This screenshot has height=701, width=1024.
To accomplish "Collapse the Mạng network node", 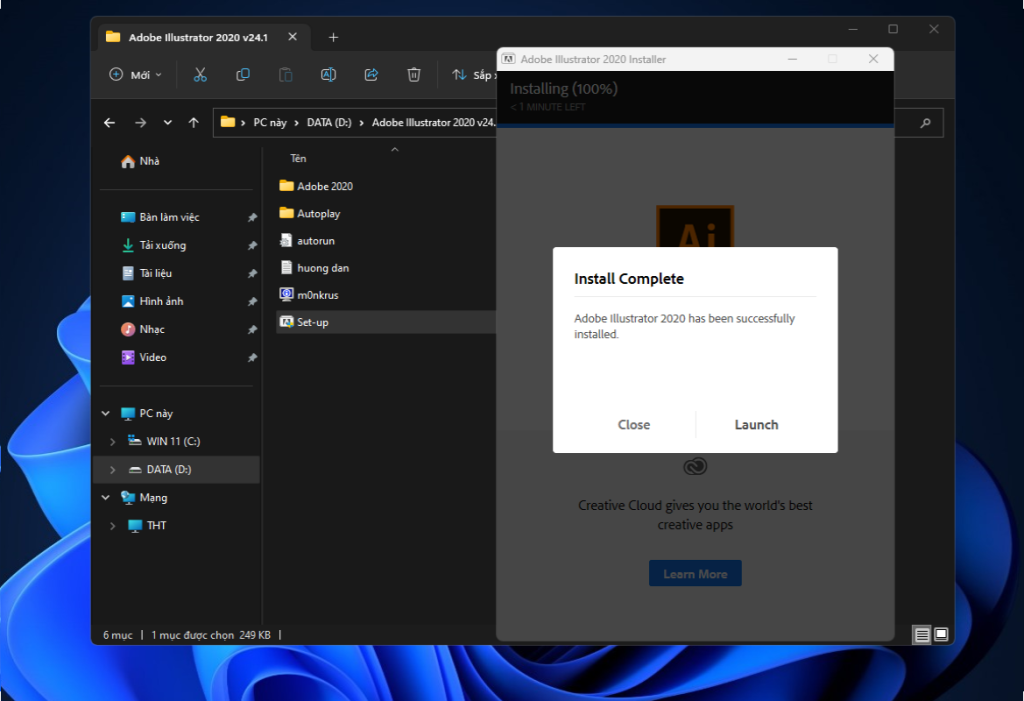I will 106,498.
